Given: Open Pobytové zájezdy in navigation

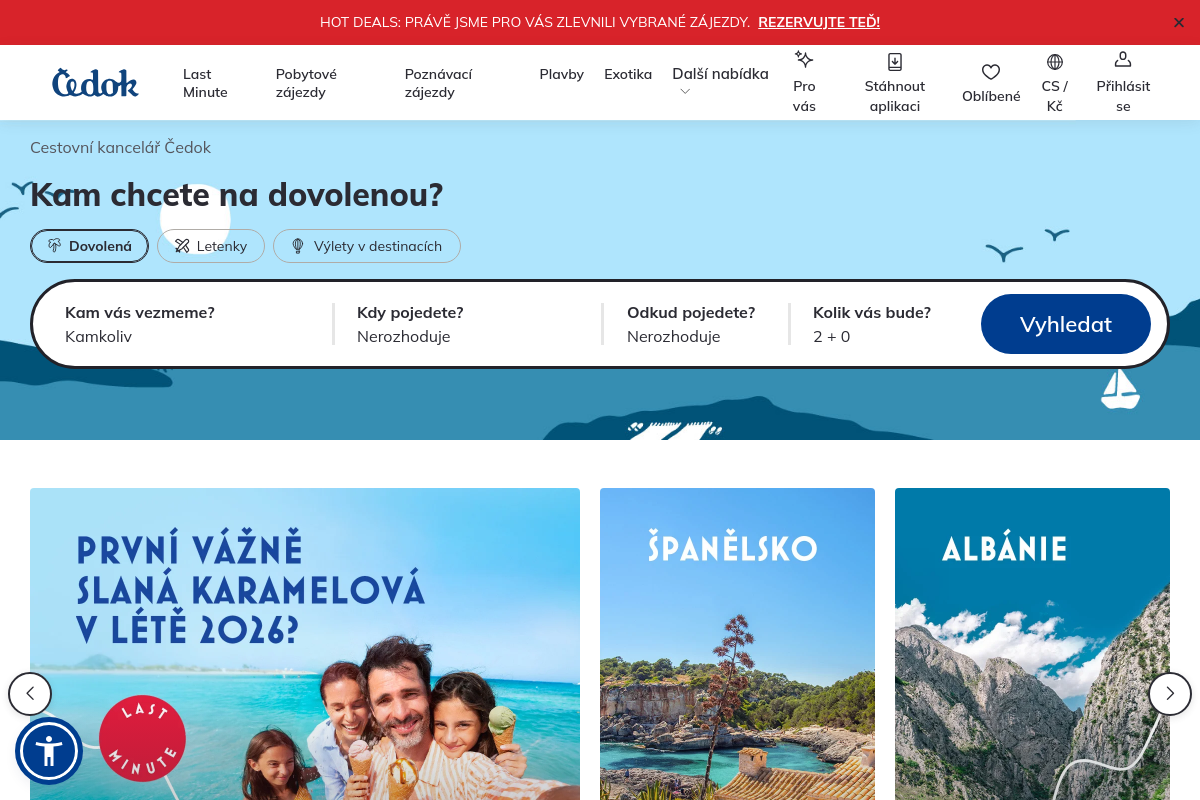Looking at the screenshot, I should pyautogui.click(x=306, y=83).
